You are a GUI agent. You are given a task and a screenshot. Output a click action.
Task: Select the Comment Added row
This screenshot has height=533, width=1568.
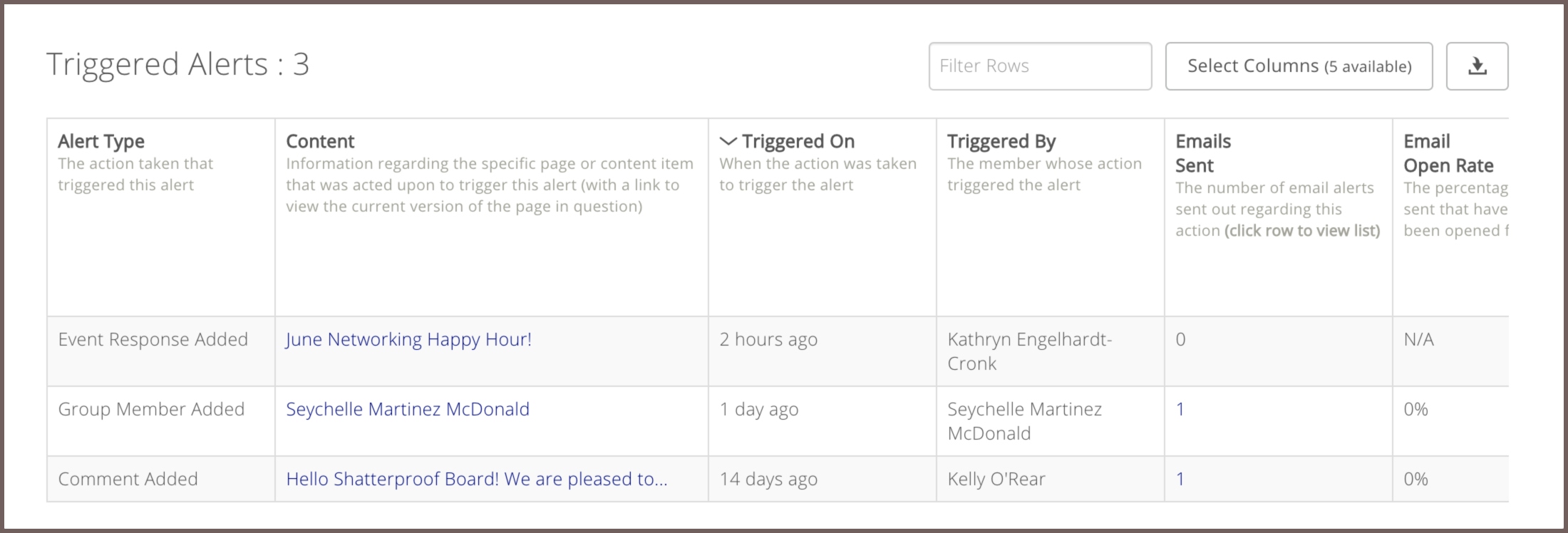point(778,479)
